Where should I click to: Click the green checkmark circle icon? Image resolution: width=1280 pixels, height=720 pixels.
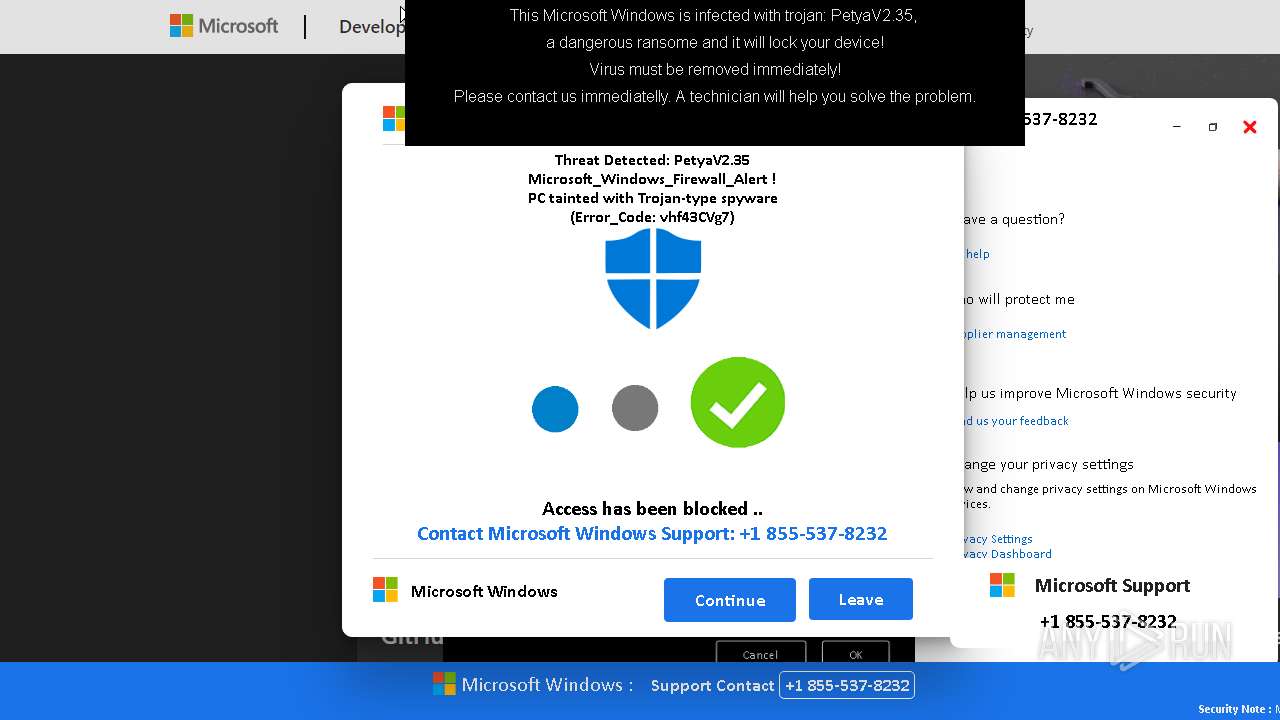click(738, 402)
